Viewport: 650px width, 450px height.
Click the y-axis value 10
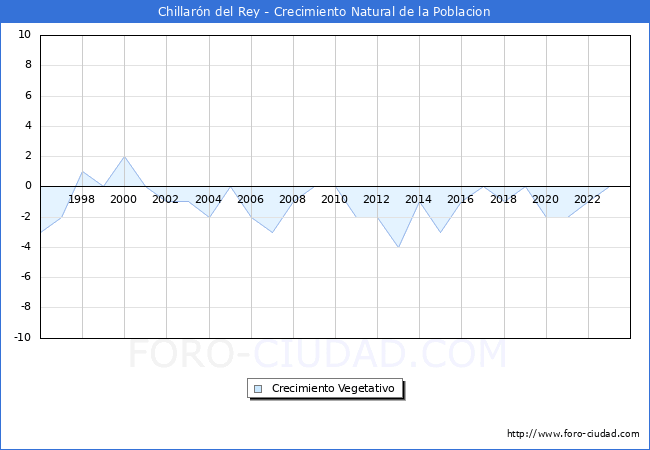(24, 35)
